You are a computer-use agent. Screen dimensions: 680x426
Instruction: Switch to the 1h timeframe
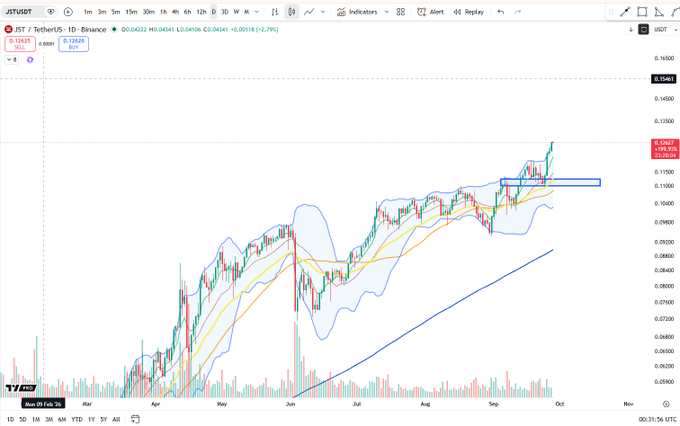coord(163,12)
